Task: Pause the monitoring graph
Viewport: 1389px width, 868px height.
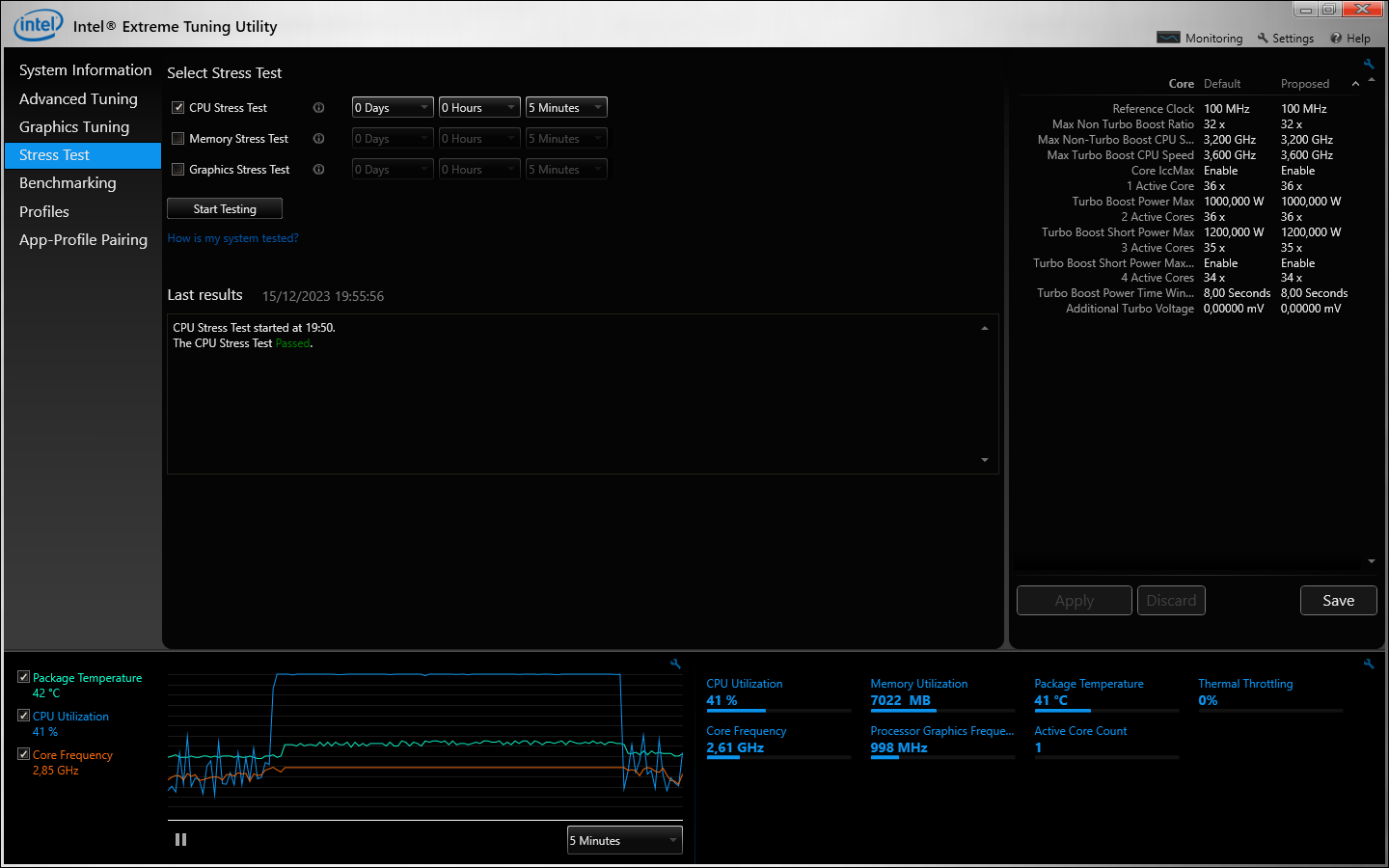Action: (180, 840)
